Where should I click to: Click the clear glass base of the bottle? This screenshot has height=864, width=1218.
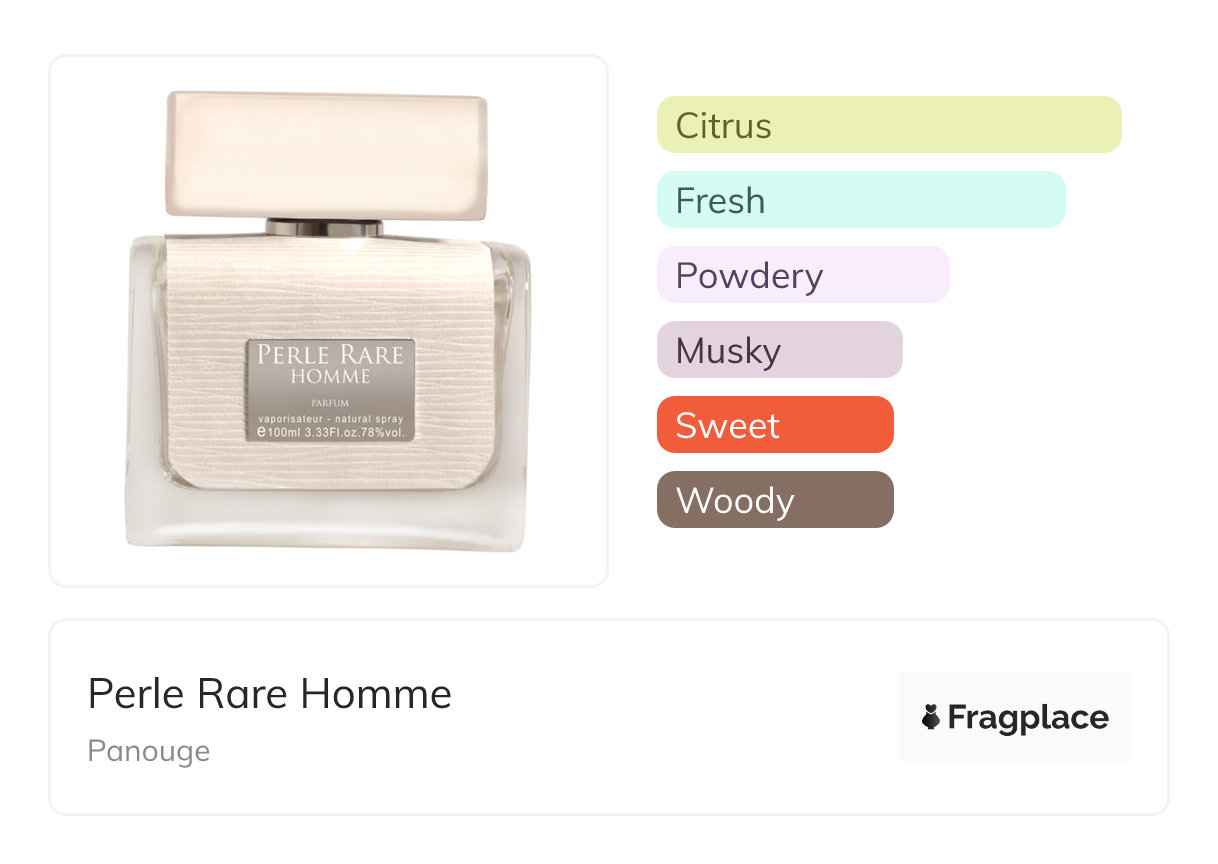click(x=326, y=527)
